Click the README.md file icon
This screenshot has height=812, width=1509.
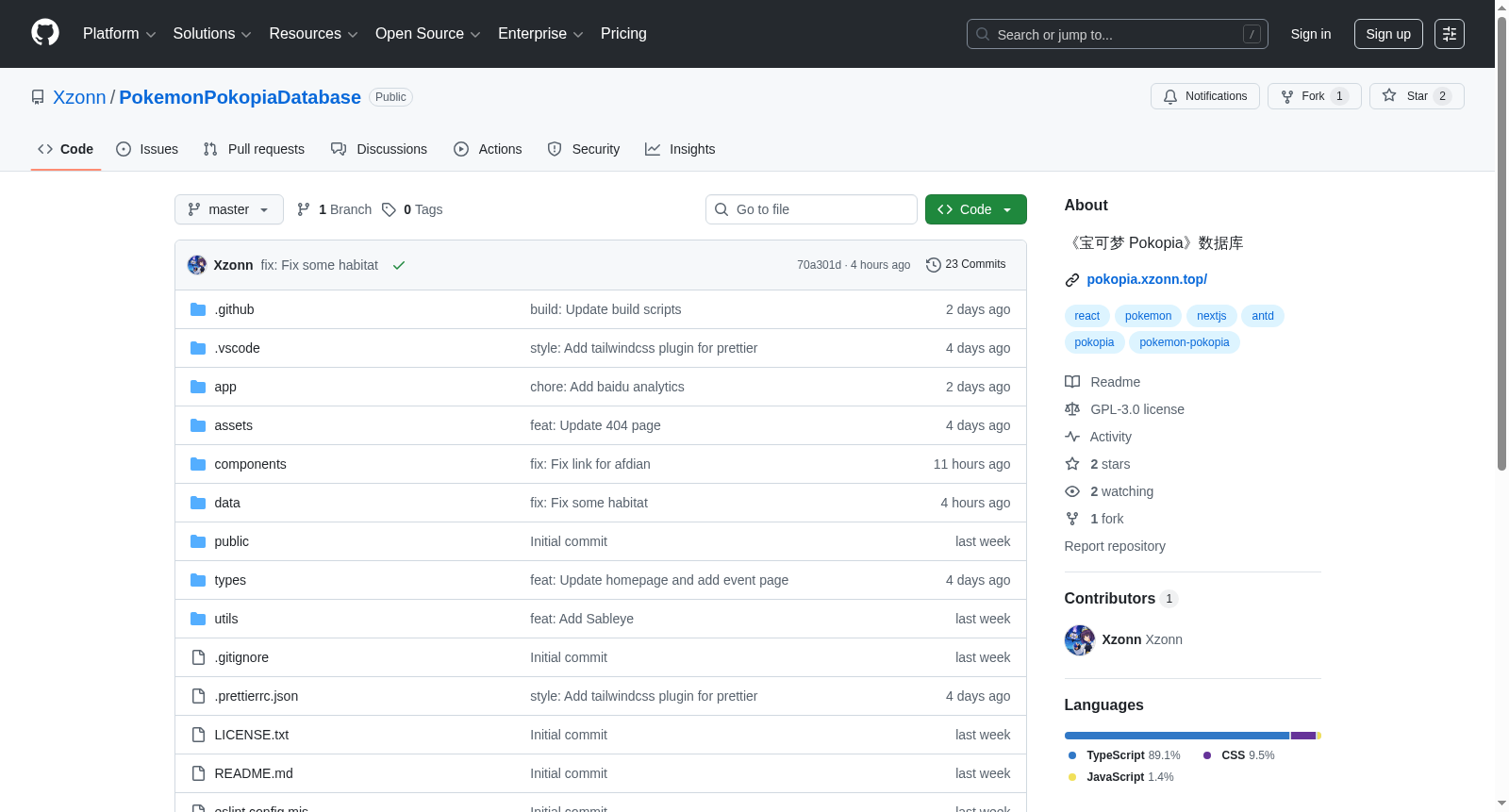click(198, 773)
